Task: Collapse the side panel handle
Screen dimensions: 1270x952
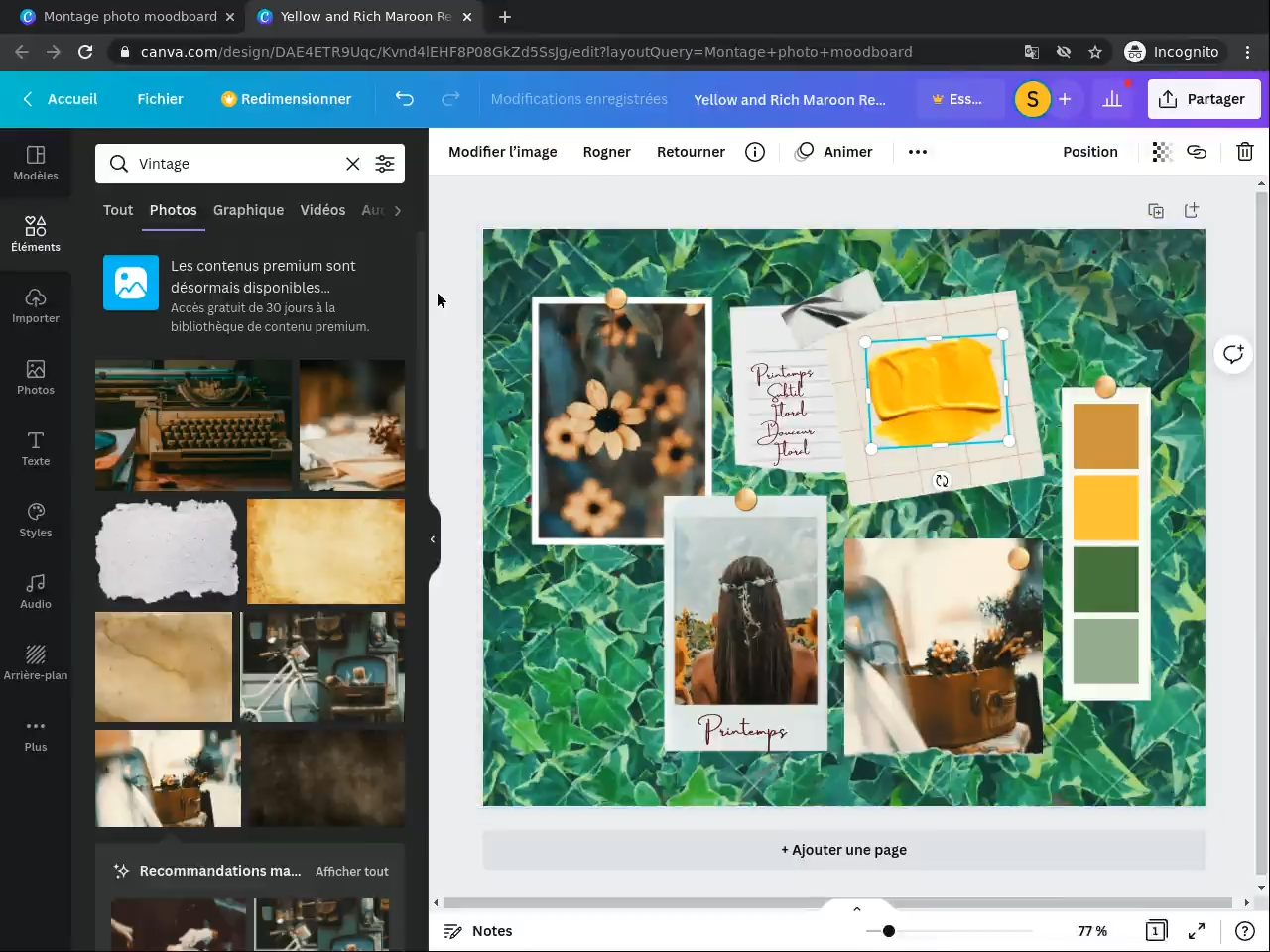Action: click(x=433, y=539)
